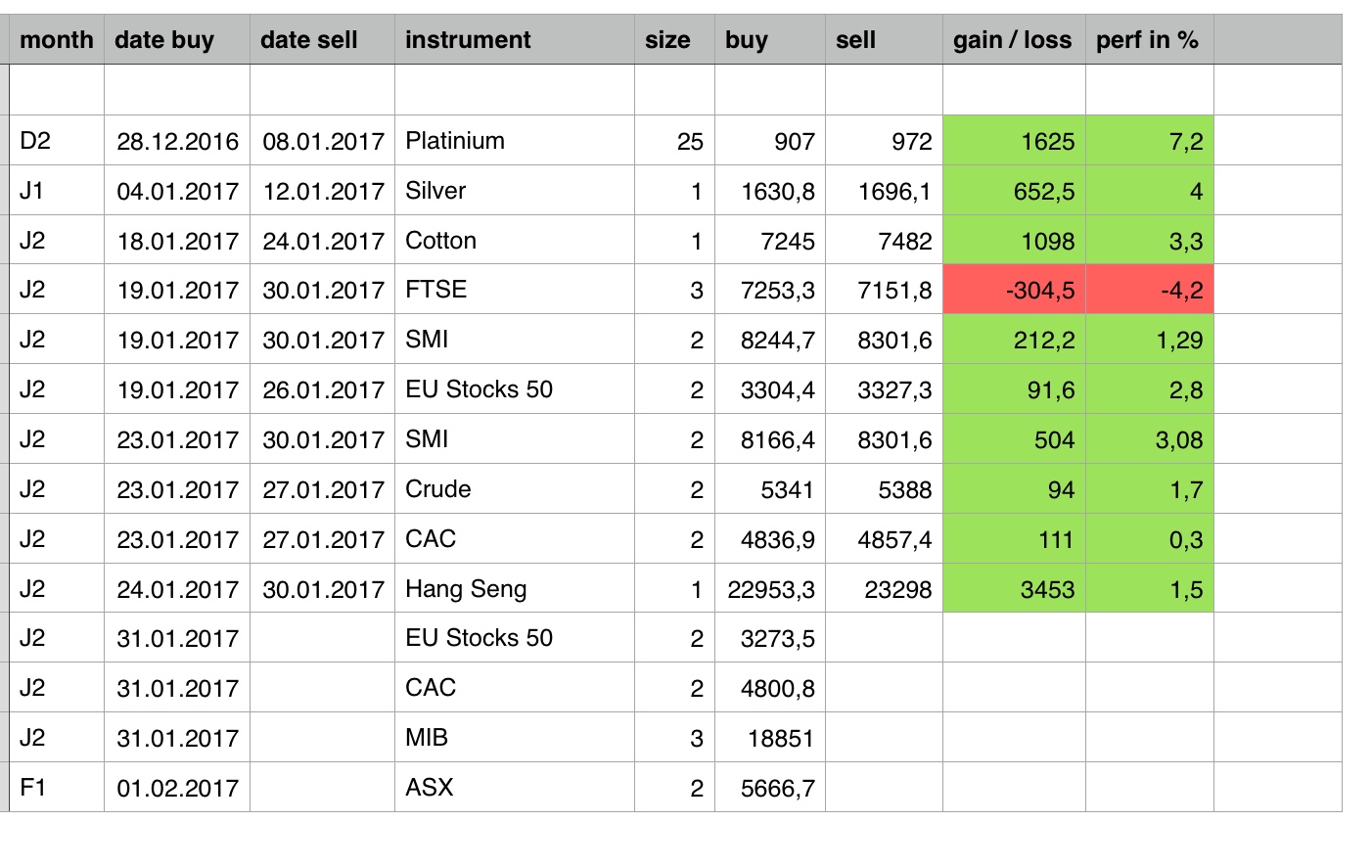Image resolution: width=1372 pixels, height=868 pixels.
Task: Select the 'perf in %' header cell
Action: [x=1149, y=40]
